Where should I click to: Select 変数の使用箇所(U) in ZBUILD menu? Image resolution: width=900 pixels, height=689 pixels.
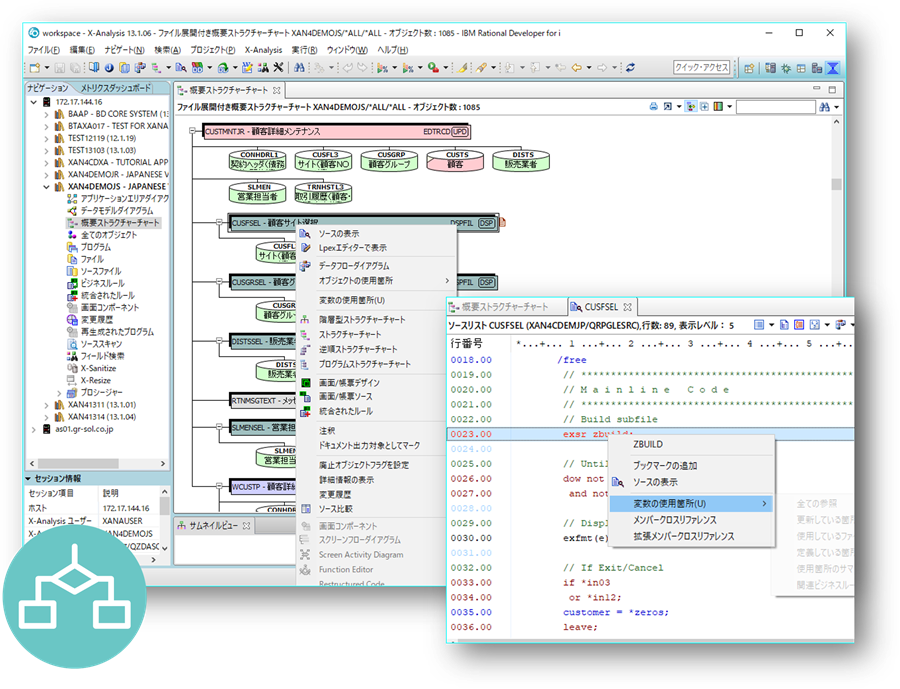(690, 504)
